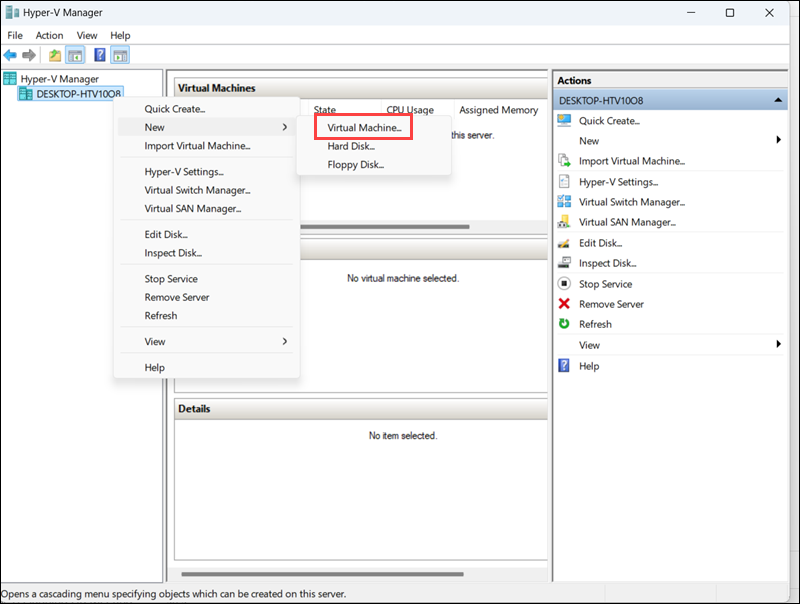Click Edit Disk... in Actions pane
The height and width of the screenshot is (604, 800).
(601, 243)
